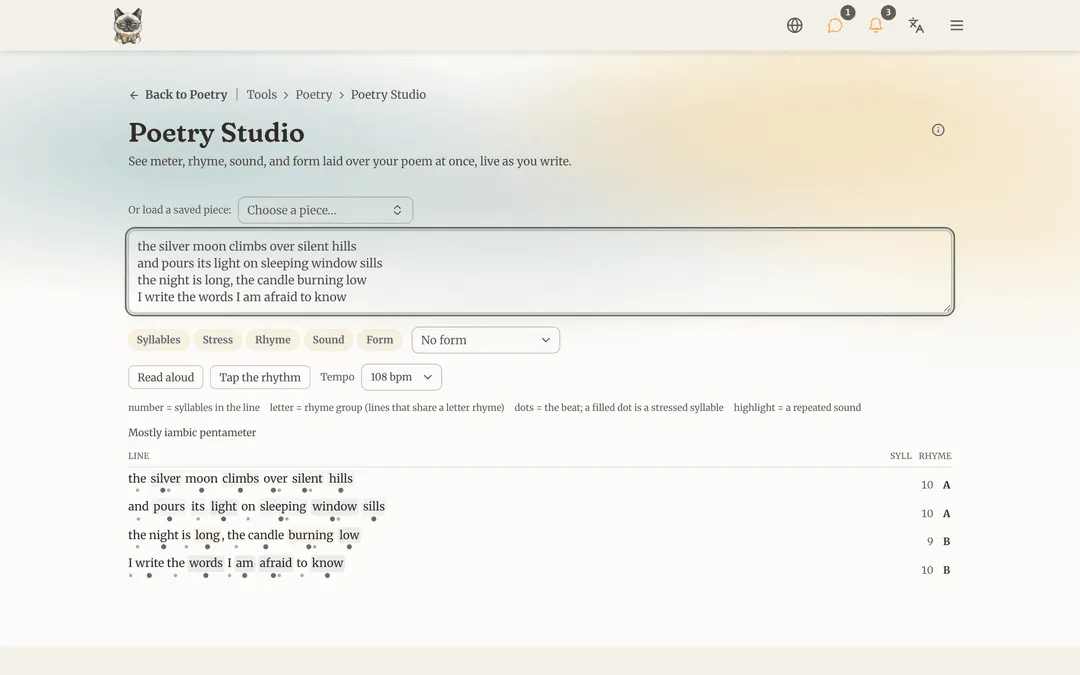
Task: Open chat messages icon with badge 1
Action: pos(835,25)
